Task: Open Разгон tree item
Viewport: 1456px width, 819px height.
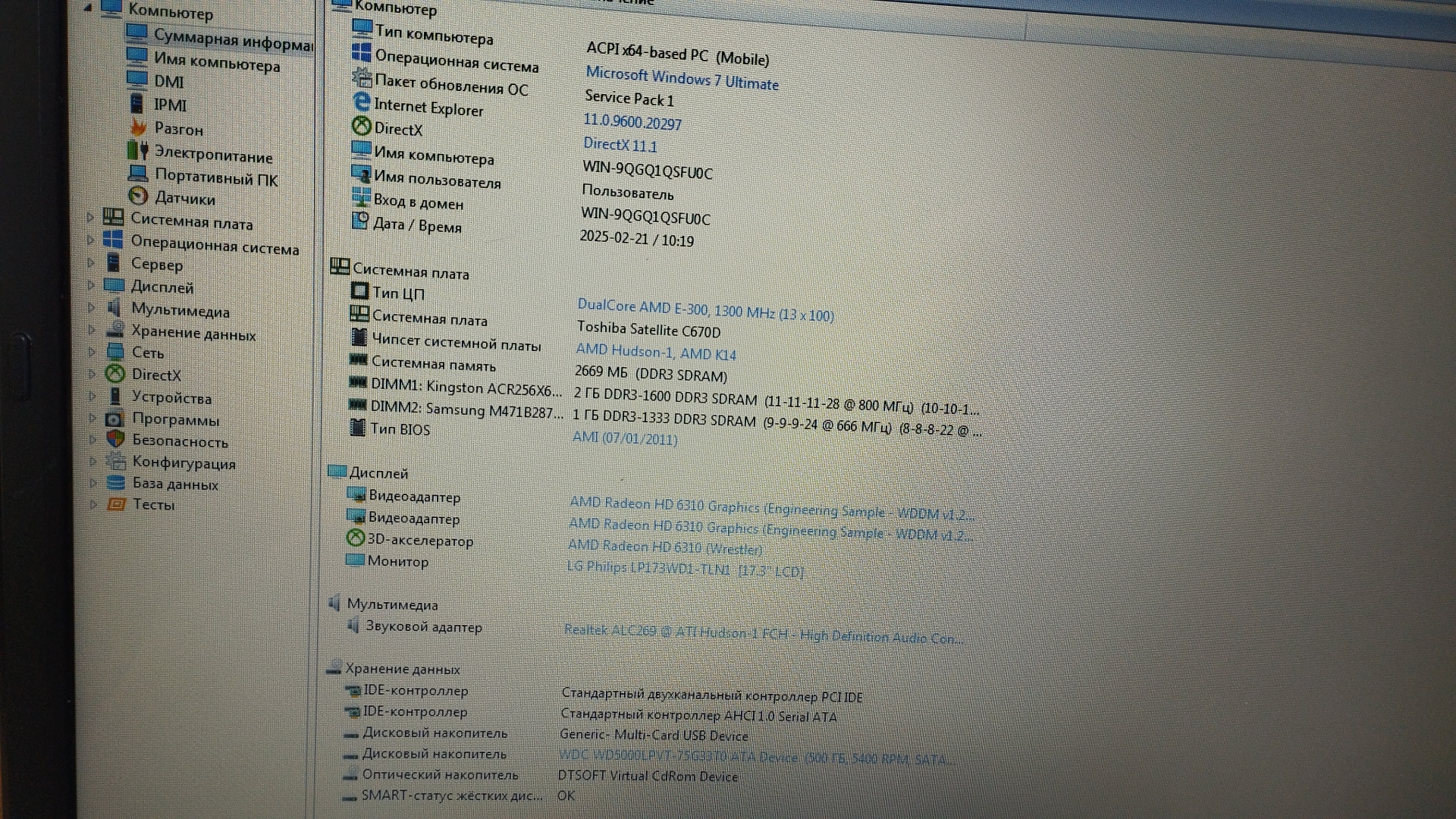Action: pyautogui.click(x=178, y=129)
